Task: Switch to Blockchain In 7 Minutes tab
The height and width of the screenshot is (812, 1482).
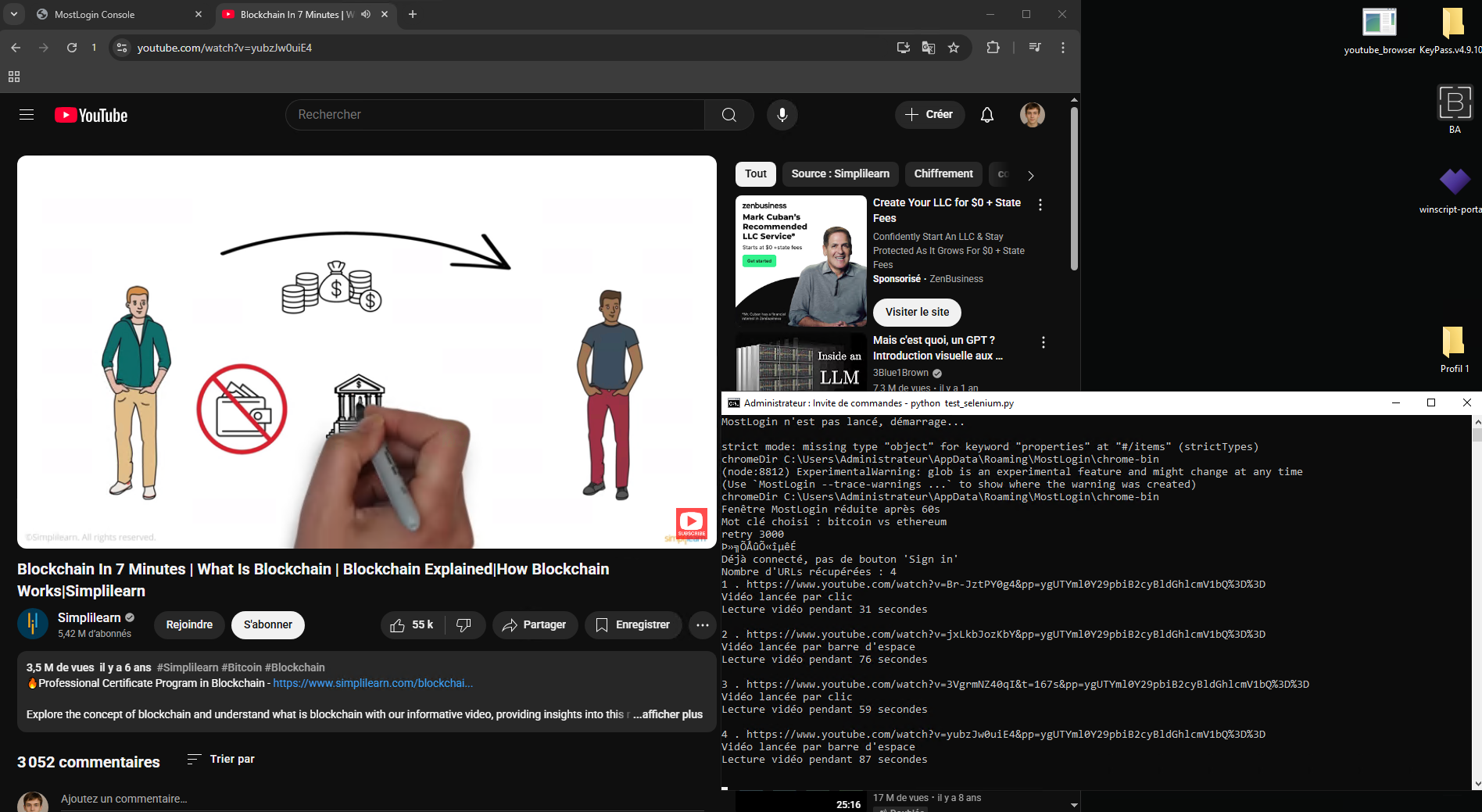Action: (x=305, y=14)
